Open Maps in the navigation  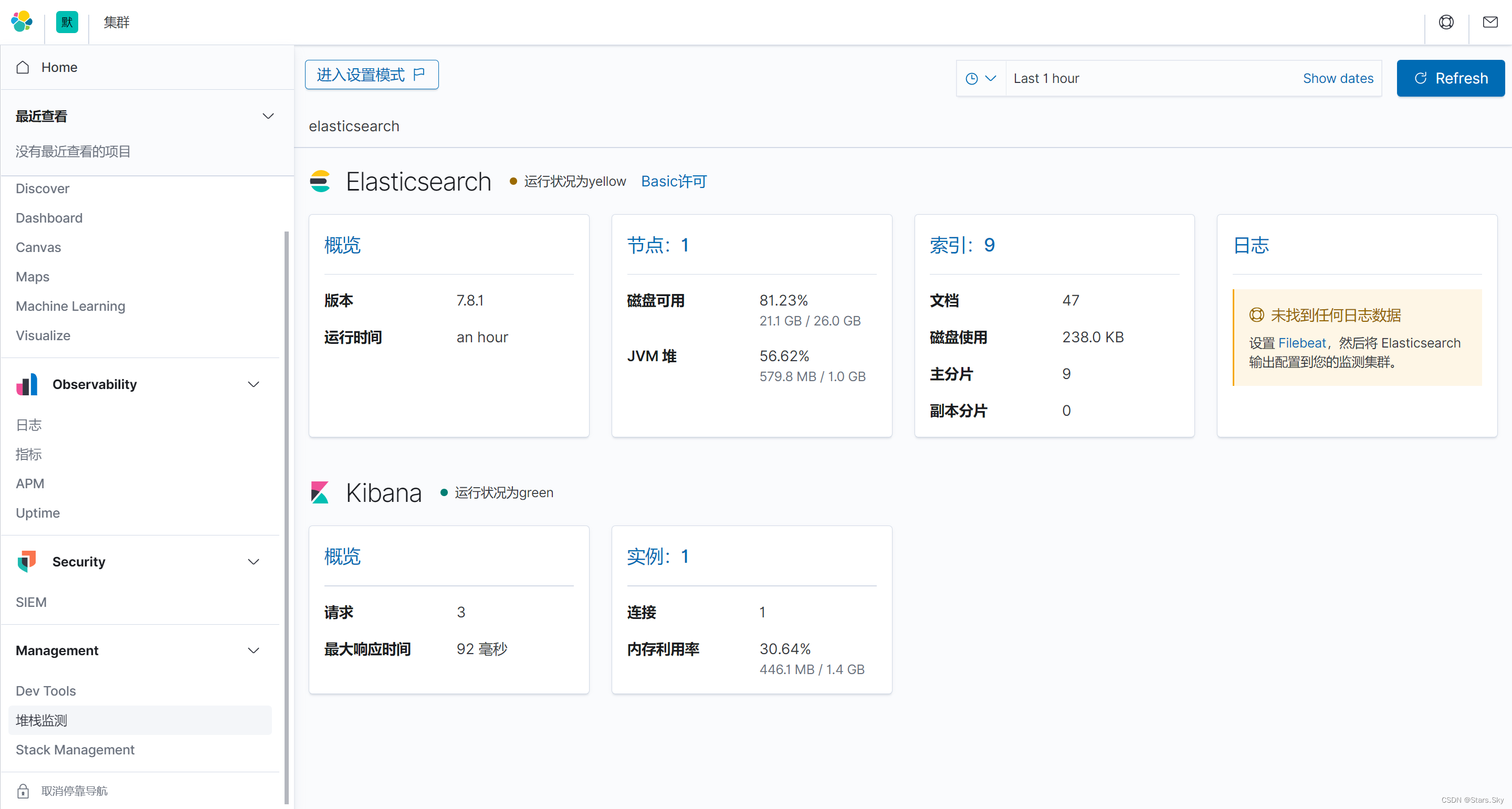[x=32, y=277]
